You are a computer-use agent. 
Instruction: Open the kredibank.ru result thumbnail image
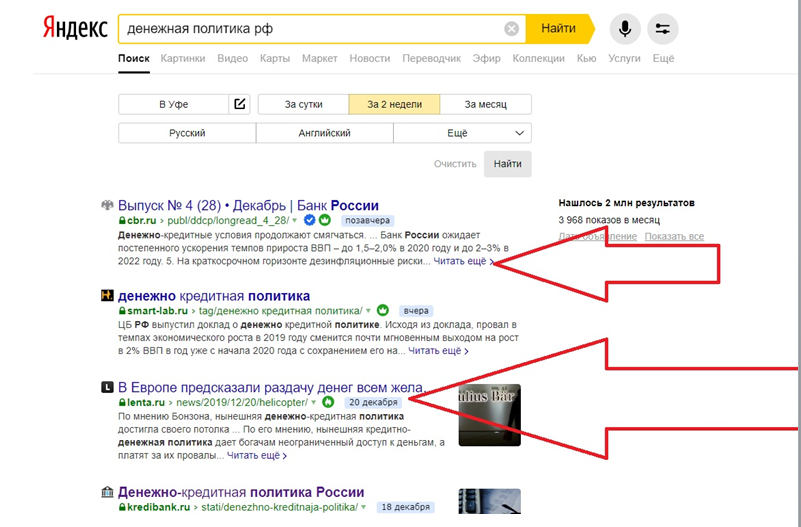click(489, 501)
